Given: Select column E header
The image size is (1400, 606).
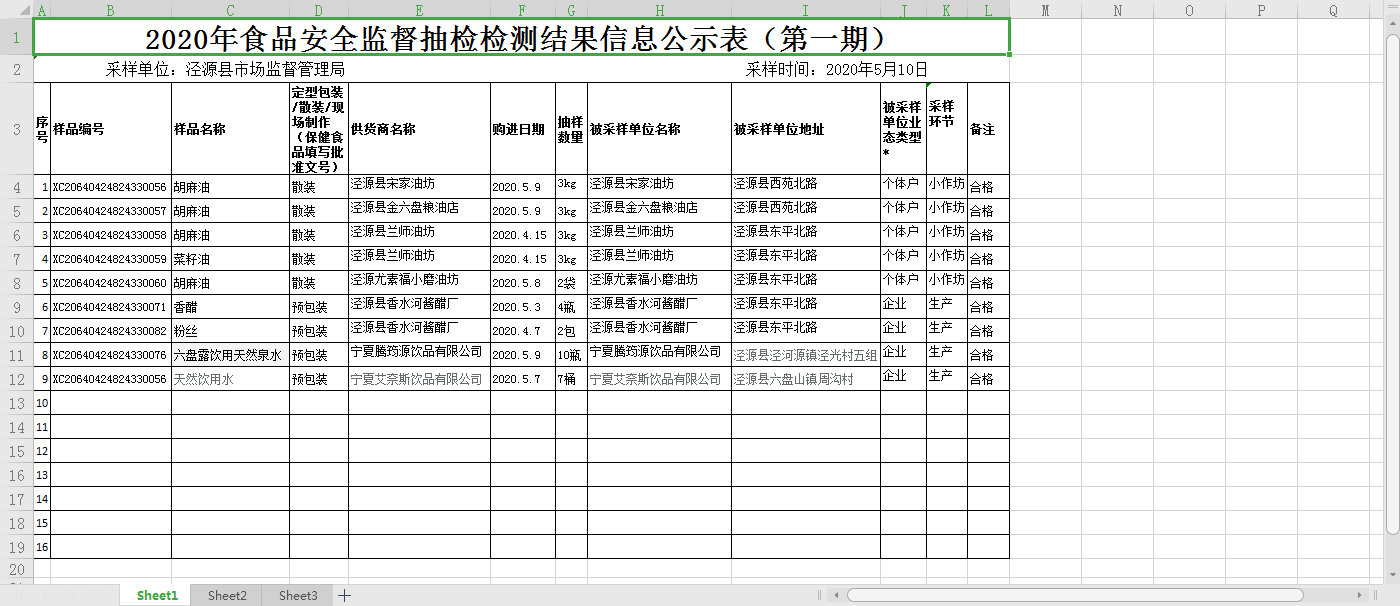Looking at the screenshot, I should (419, 10).
